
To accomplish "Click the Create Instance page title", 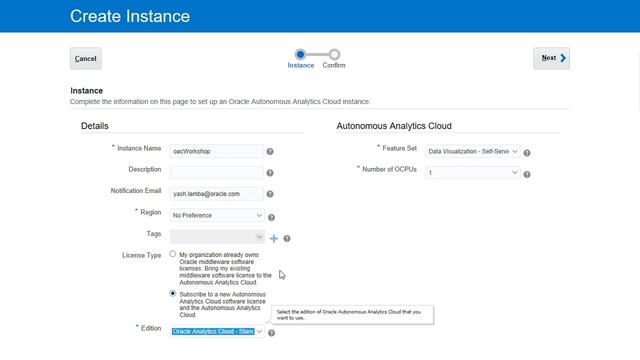I will click(x=130, y=16).
